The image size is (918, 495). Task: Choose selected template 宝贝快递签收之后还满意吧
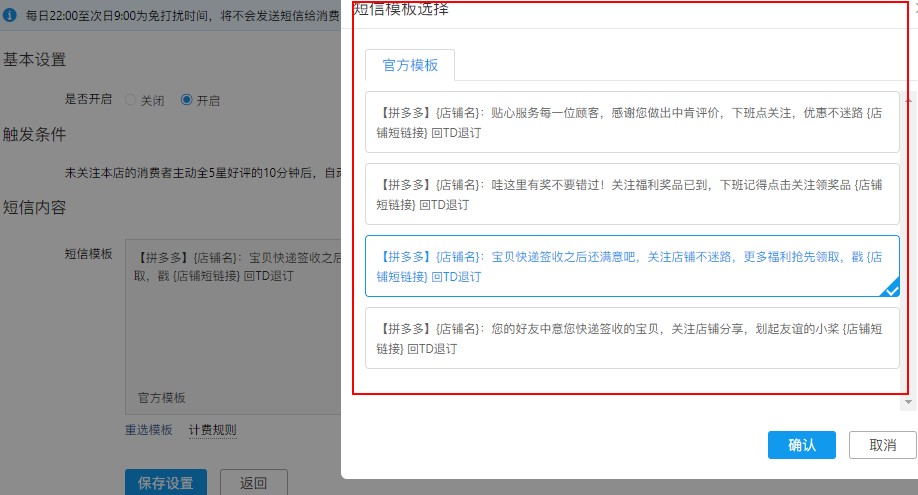pyautogui.click(x=632, y=267)
